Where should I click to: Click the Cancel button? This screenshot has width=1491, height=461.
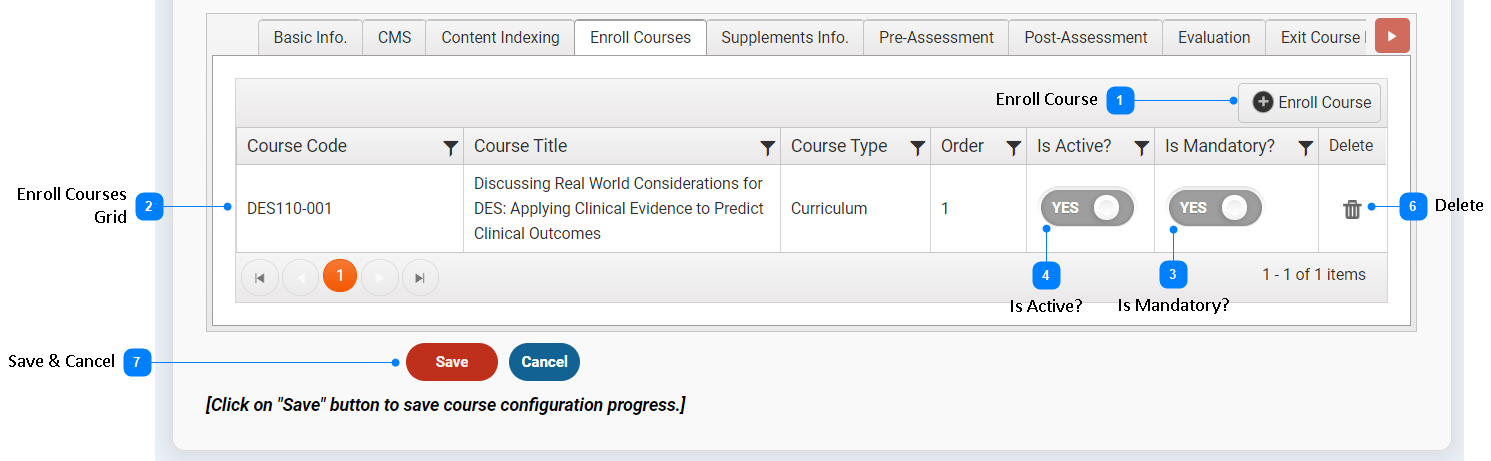pos(544,362)
